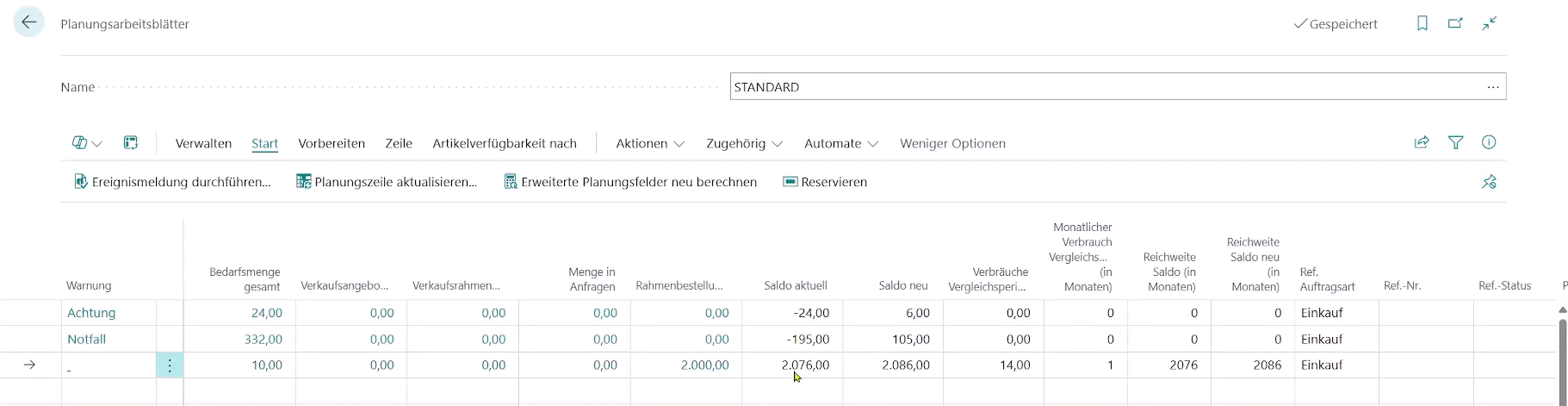Open the Zeile menu

399,143
